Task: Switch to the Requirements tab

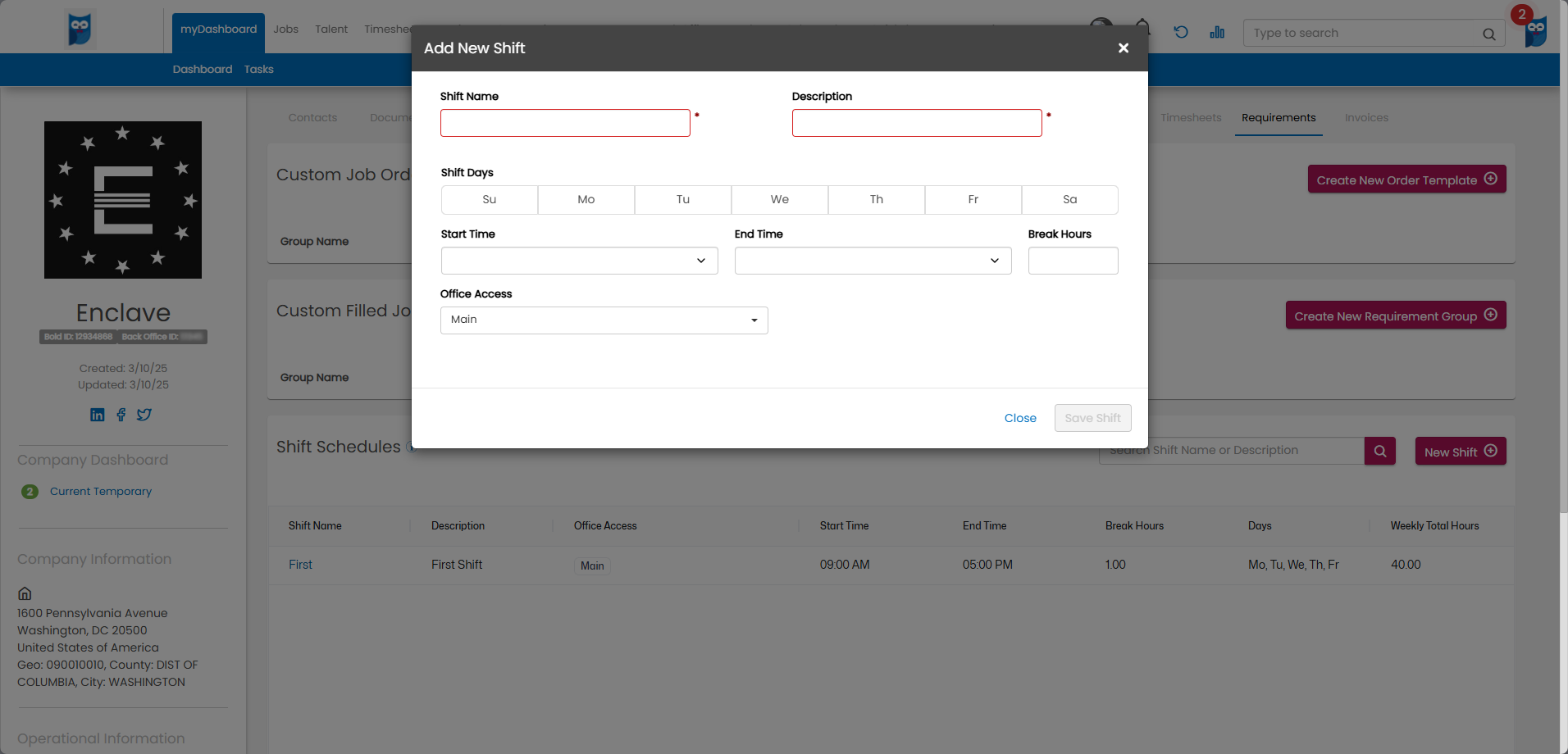Action: tap(1279, 118)
